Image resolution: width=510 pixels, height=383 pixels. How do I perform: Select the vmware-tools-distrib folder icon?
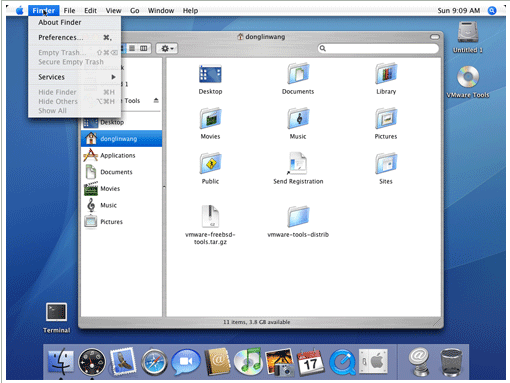[298, 217]
